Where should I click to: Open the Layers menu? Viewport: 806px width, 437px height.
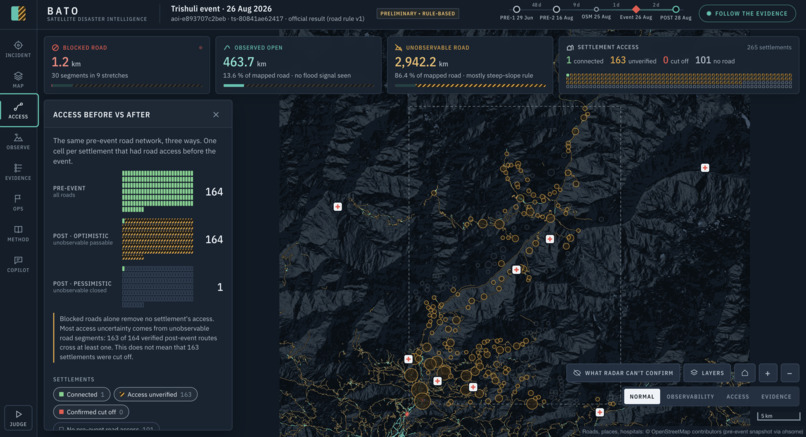click(707, 373)
